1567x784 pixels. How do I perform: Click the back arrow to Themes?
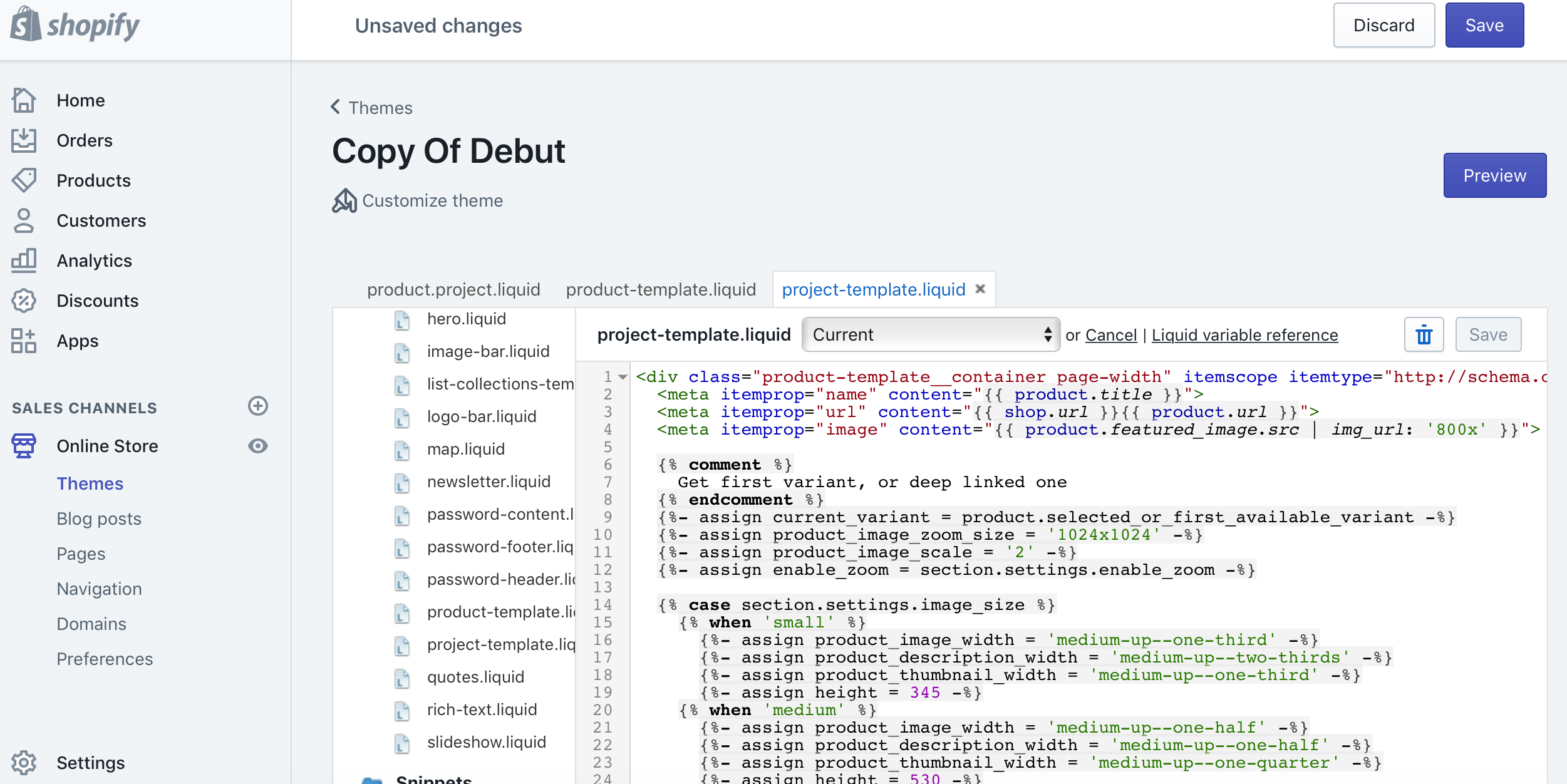pos(336,108)
